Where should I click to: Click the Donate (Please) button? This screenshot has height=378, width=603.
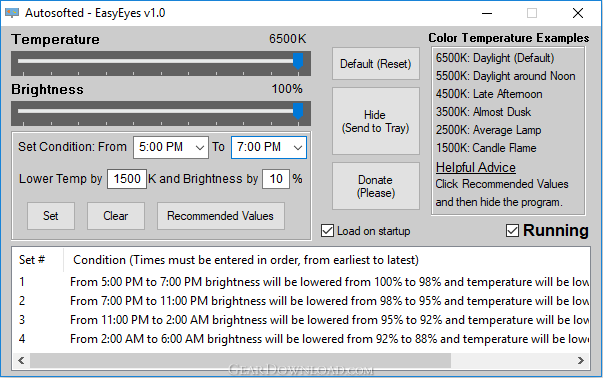coord(376,186)
